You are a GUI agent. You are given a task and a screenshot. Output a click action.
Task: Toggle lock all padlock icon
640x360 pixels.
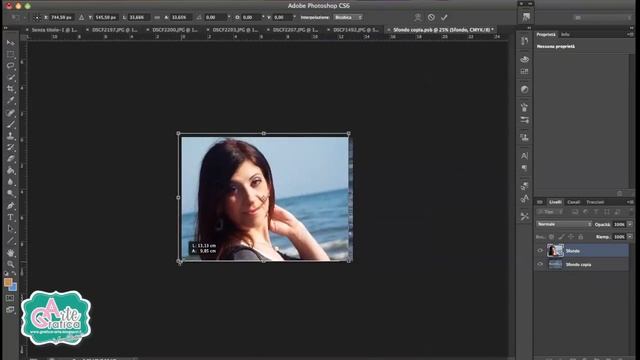(x=580, y=237)
